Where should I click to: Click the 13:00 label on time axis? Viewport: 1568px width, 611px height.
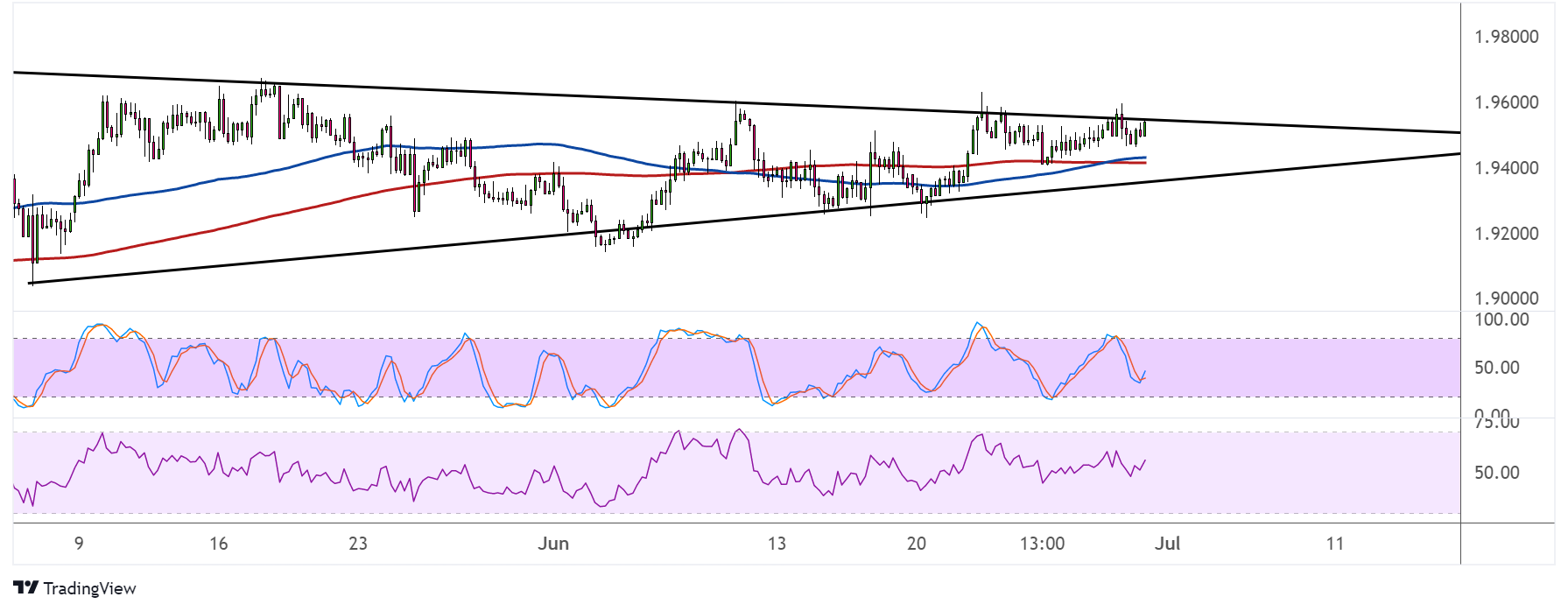[1042, 544]
